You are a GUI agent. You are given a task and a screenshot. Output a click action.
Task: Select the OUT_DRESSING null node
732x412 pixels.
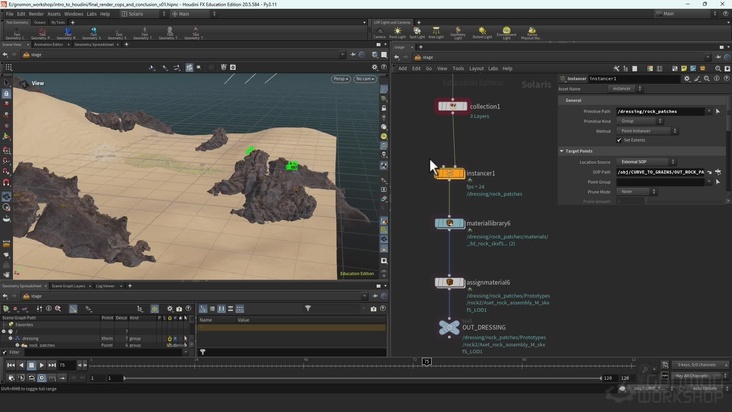pyautogui.click(x=449, y=328)
